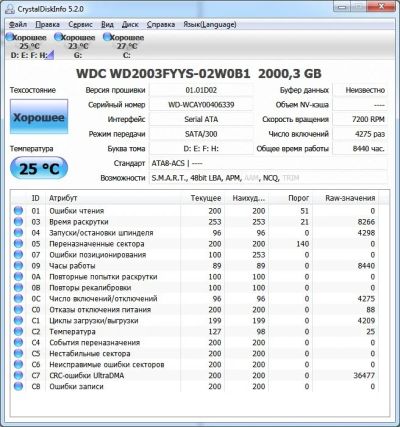Click status icon of row C2 Температура
The width and height of the screenshot is (400, 427).
[18, 332]
